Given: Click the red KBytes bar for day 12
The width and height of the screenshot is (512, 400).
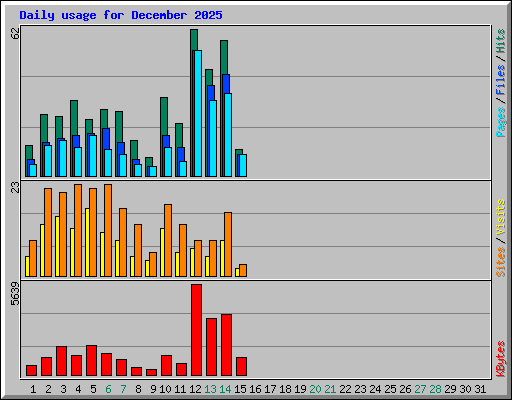Looking at the screenshot, I should pyautogui.click(x=196, y=330).
